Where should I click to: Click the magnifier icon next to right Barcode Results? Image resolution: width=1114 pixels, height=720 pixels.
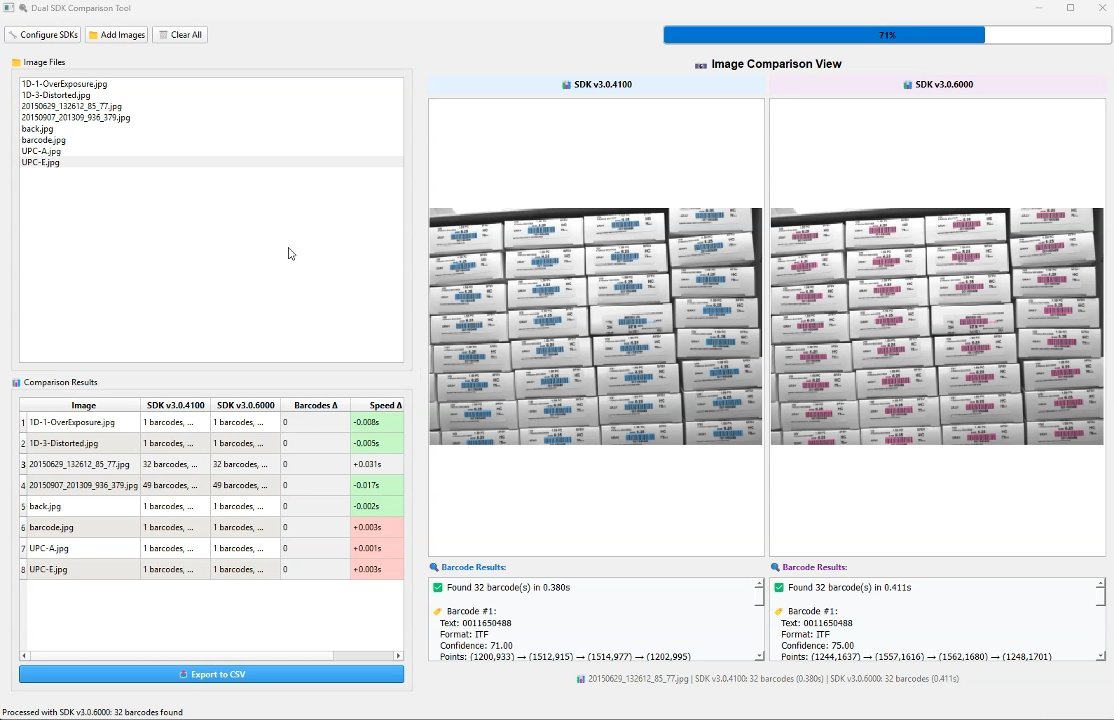[x=775, y=567]
